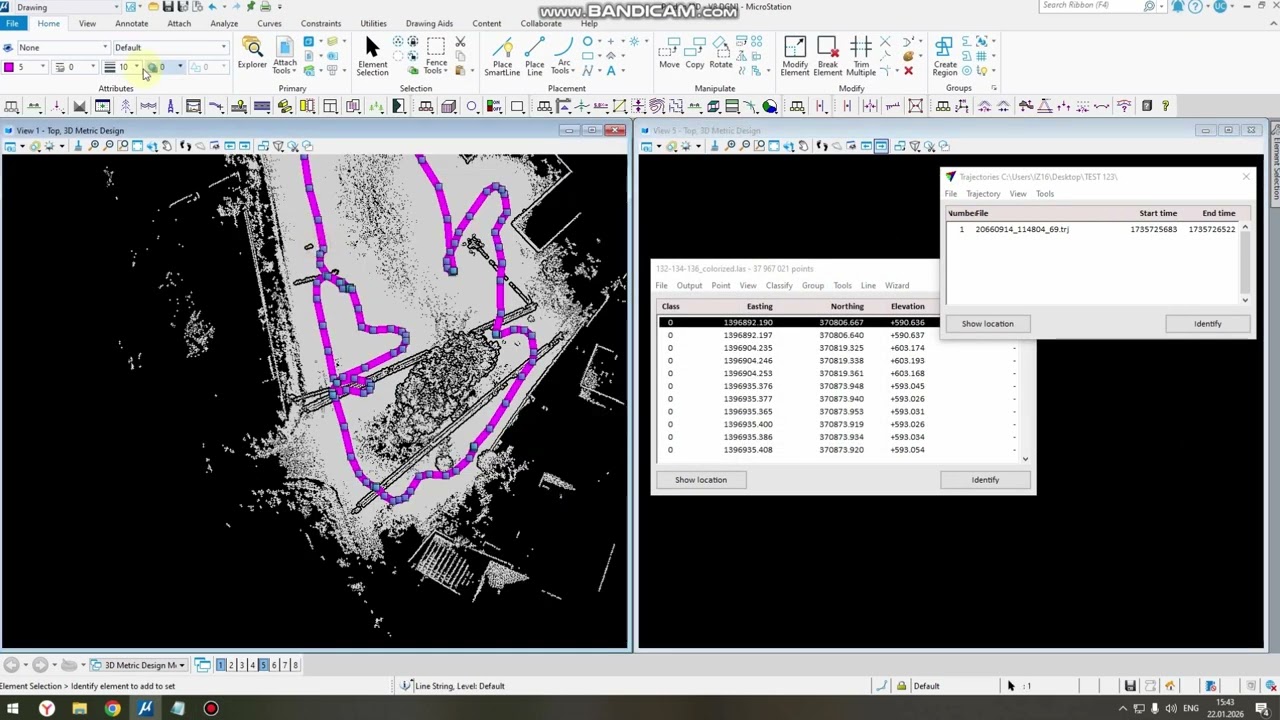Open Attach Tools in Primary group
The width and height of the screenshot is (1280, 720).
pyautogui.click(x=285, y=56)
